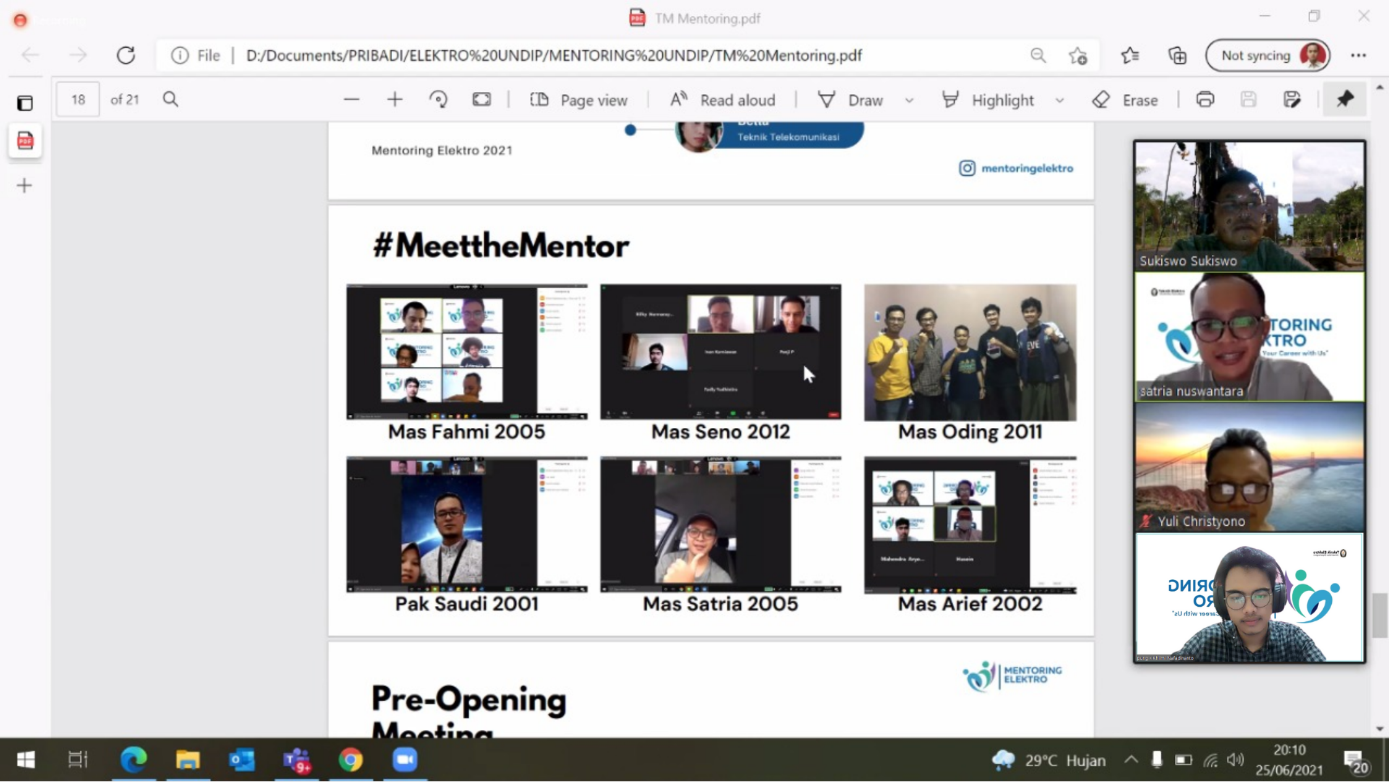The height and width of the screenshot is (782, 1389).
Task: Open the TM Mentoring PDF tab in sidebar
Action: (x=25, y=141)
